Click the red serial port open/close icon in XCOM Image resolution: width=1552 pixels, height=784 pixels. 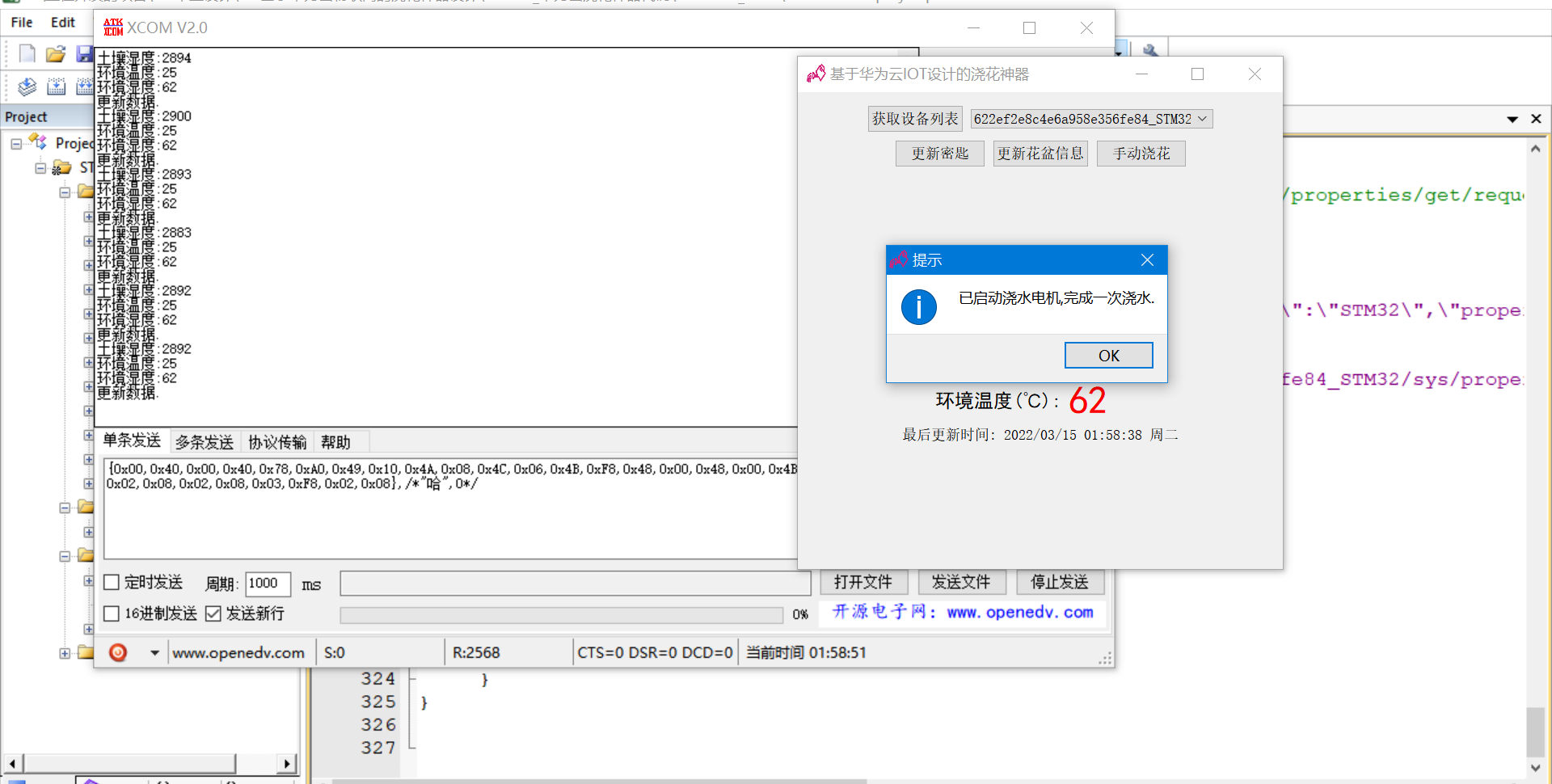(x=118, y=652)
